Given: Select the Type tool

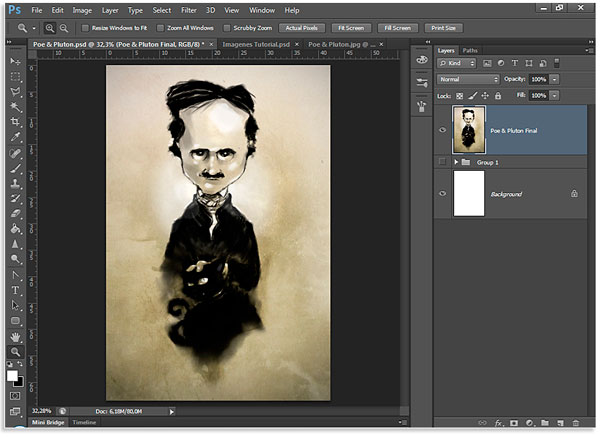Looking at the screenshot, I should [15, 290].
